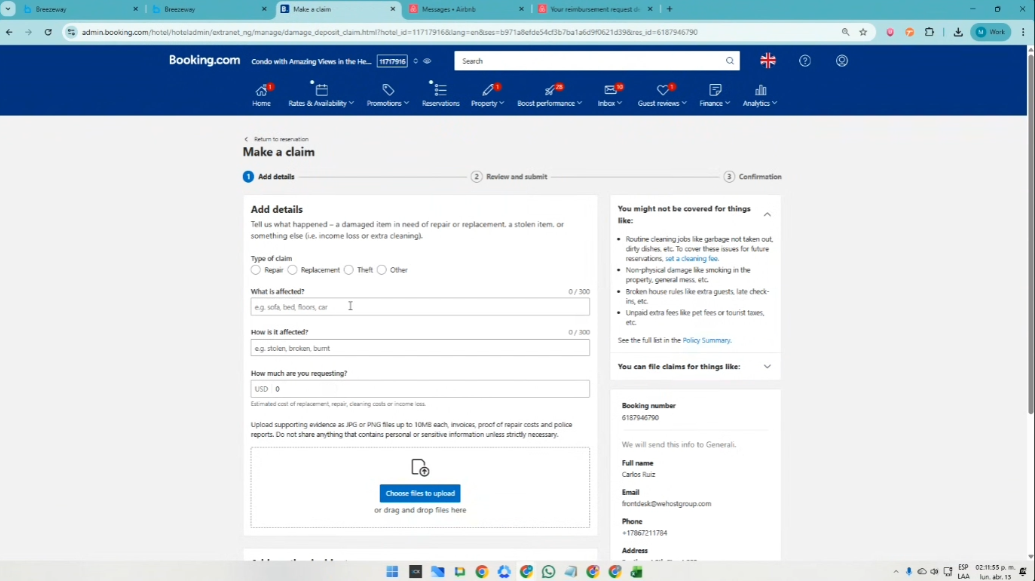Click Return to reservation link
Screen dimensions: 1035x581
pyautogui.click(x=281, y=139)
